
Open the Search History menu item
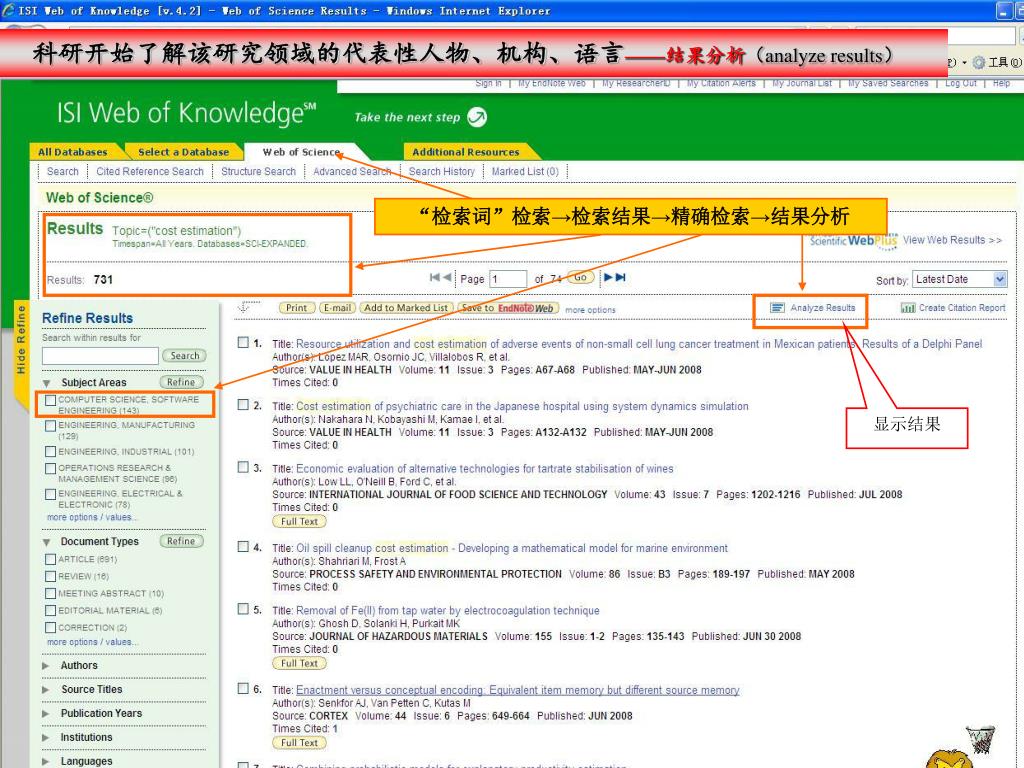[441, 171]
